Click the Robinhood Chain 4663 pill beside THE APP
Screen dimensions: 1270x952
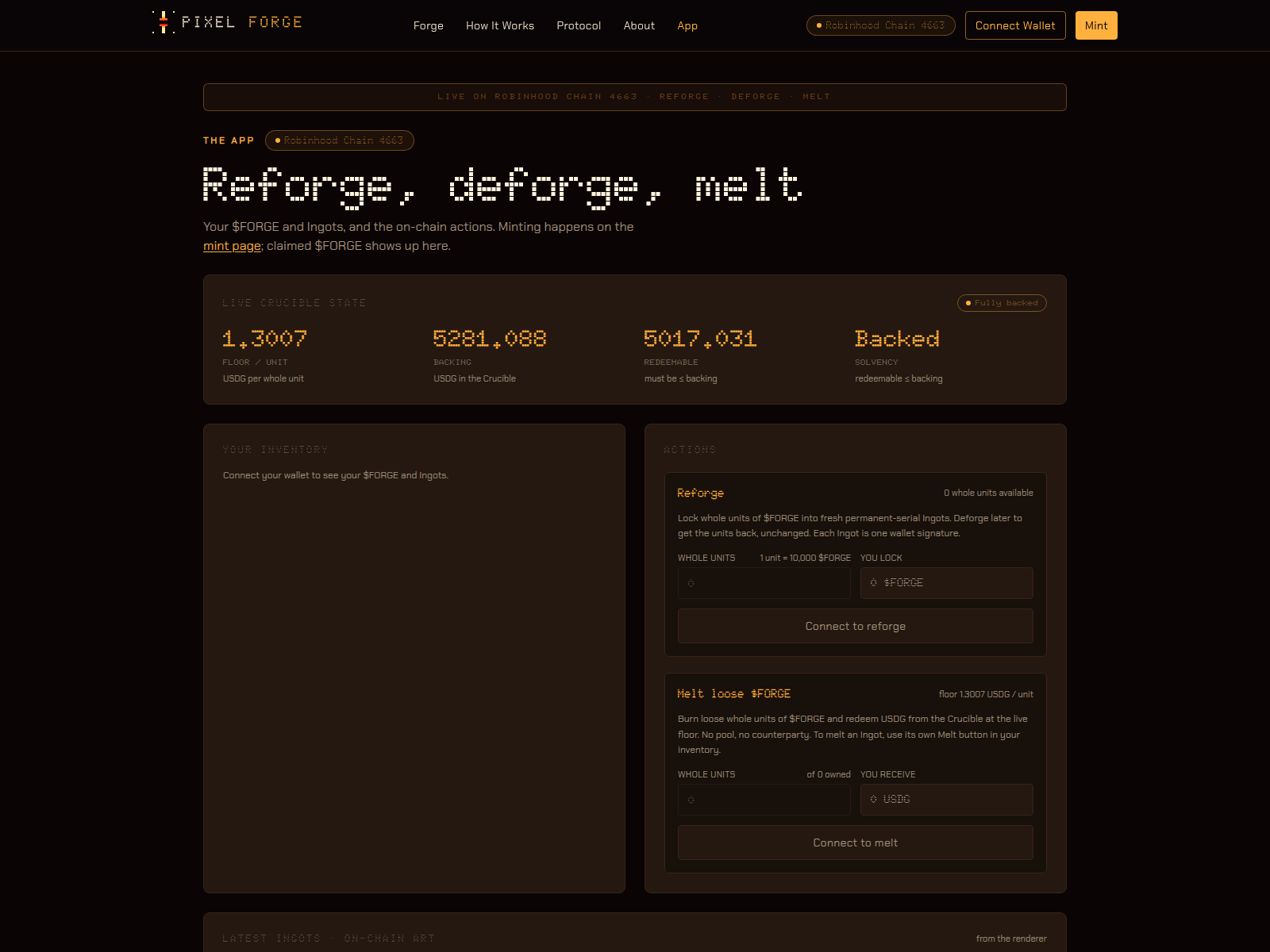point(339,140)
